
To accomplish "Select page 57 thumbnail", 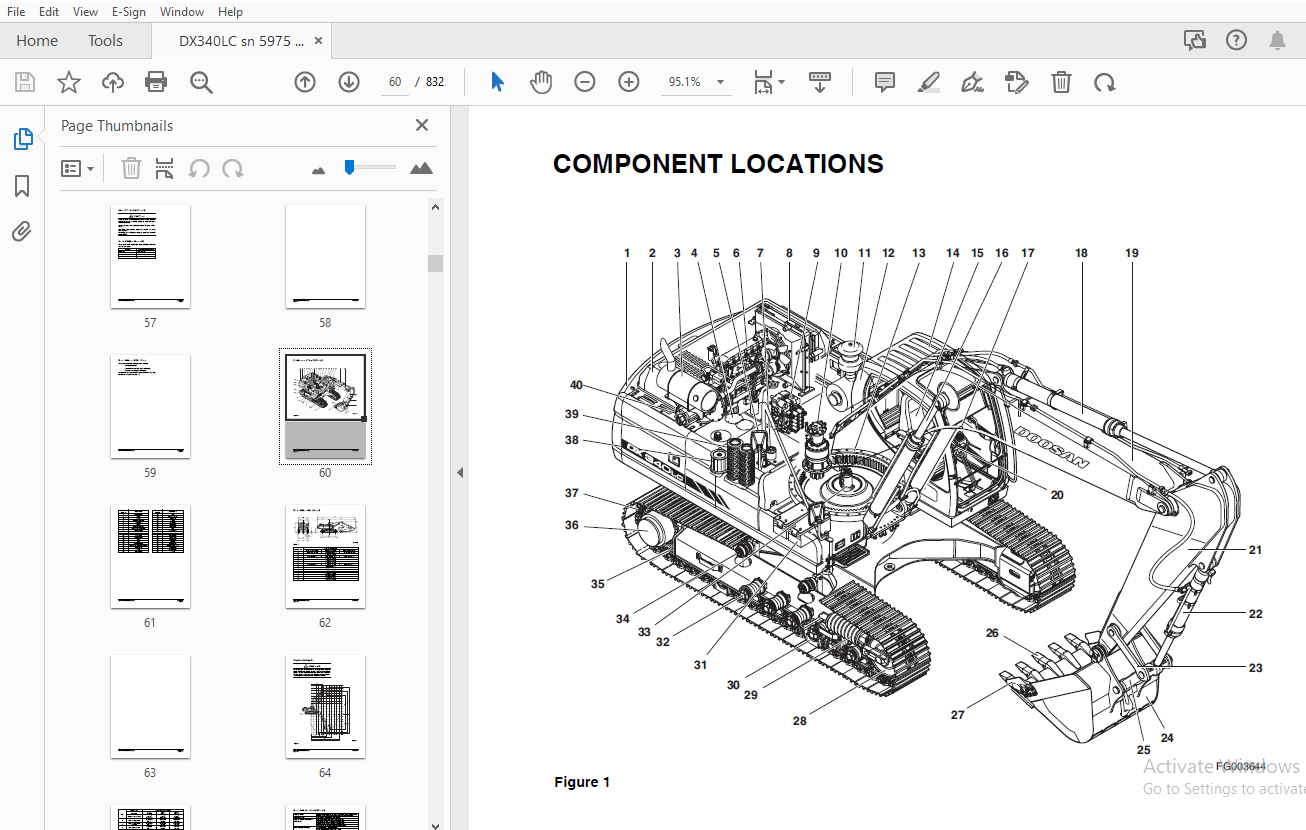I will (150, 257).
